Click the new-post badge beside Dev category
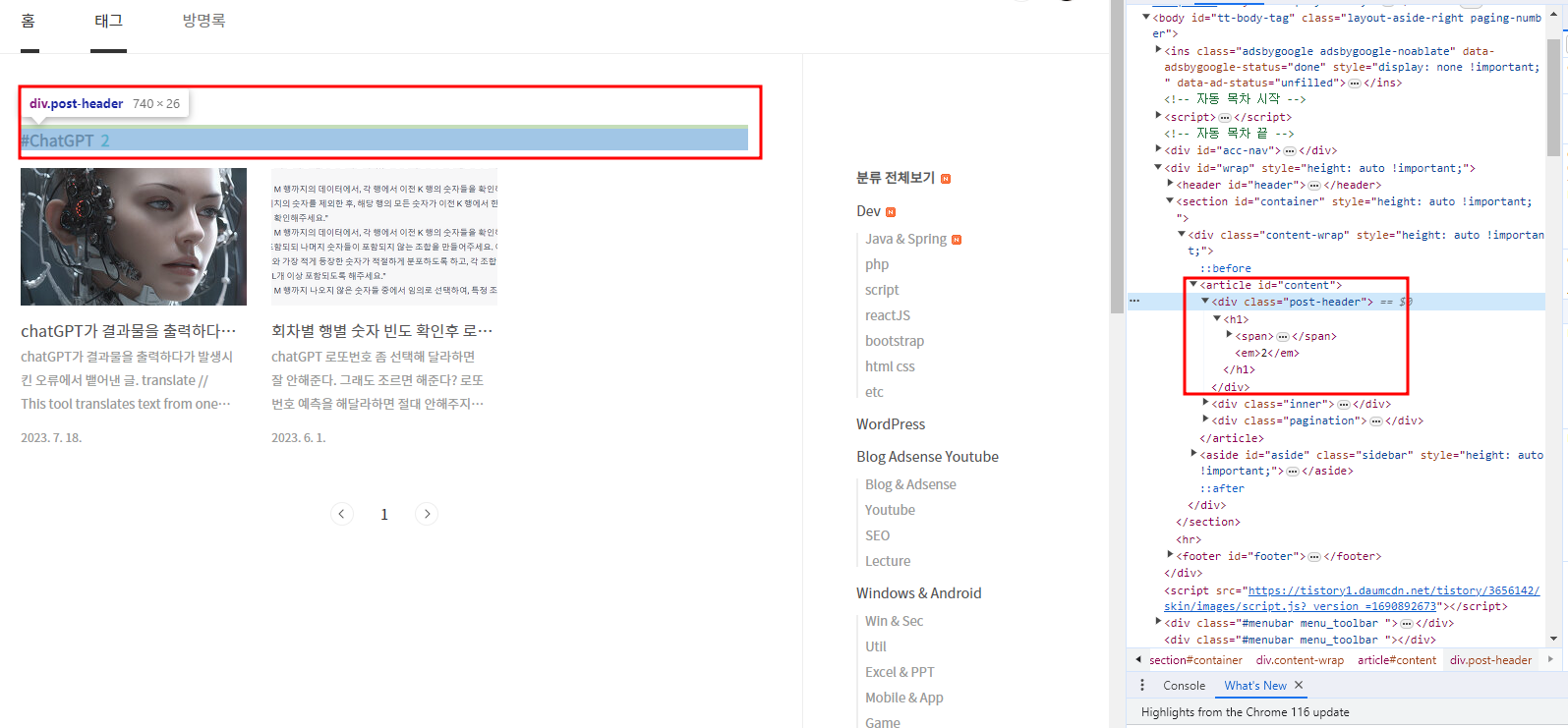The image size is (1568, 728). [x=891, y=212]
